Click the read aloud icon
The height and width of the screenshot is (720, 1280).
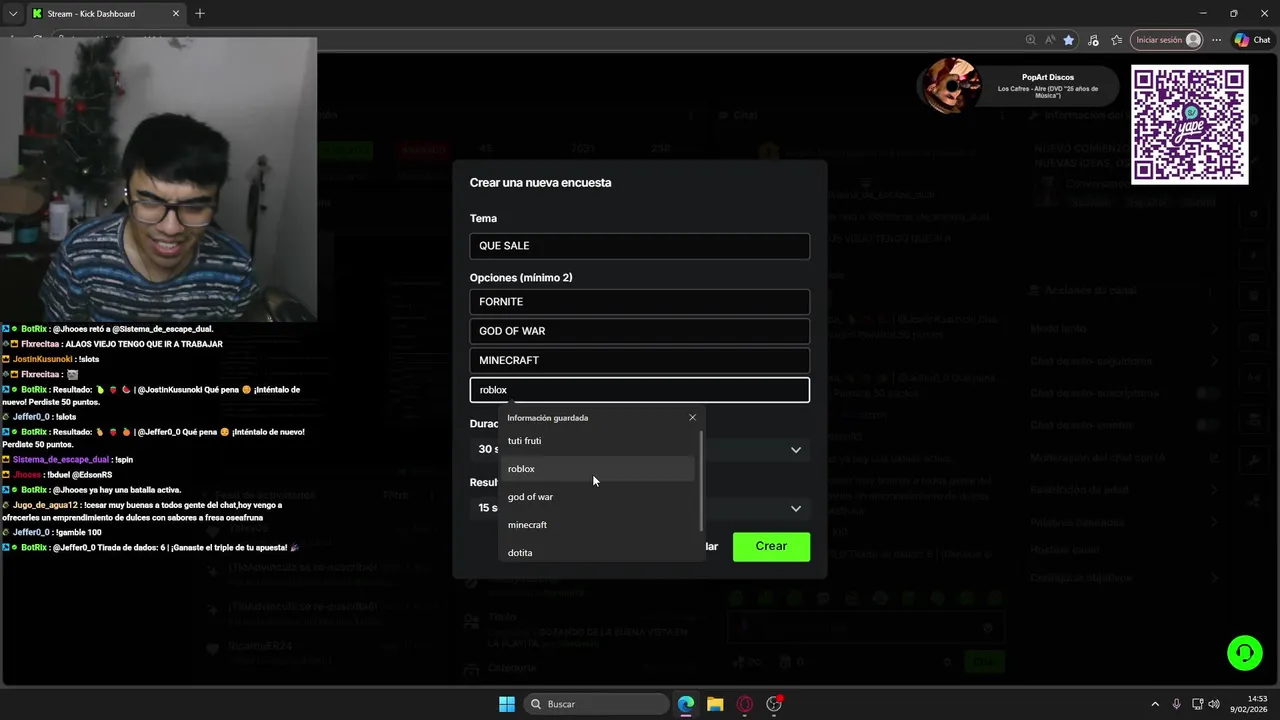(1050, 40)
